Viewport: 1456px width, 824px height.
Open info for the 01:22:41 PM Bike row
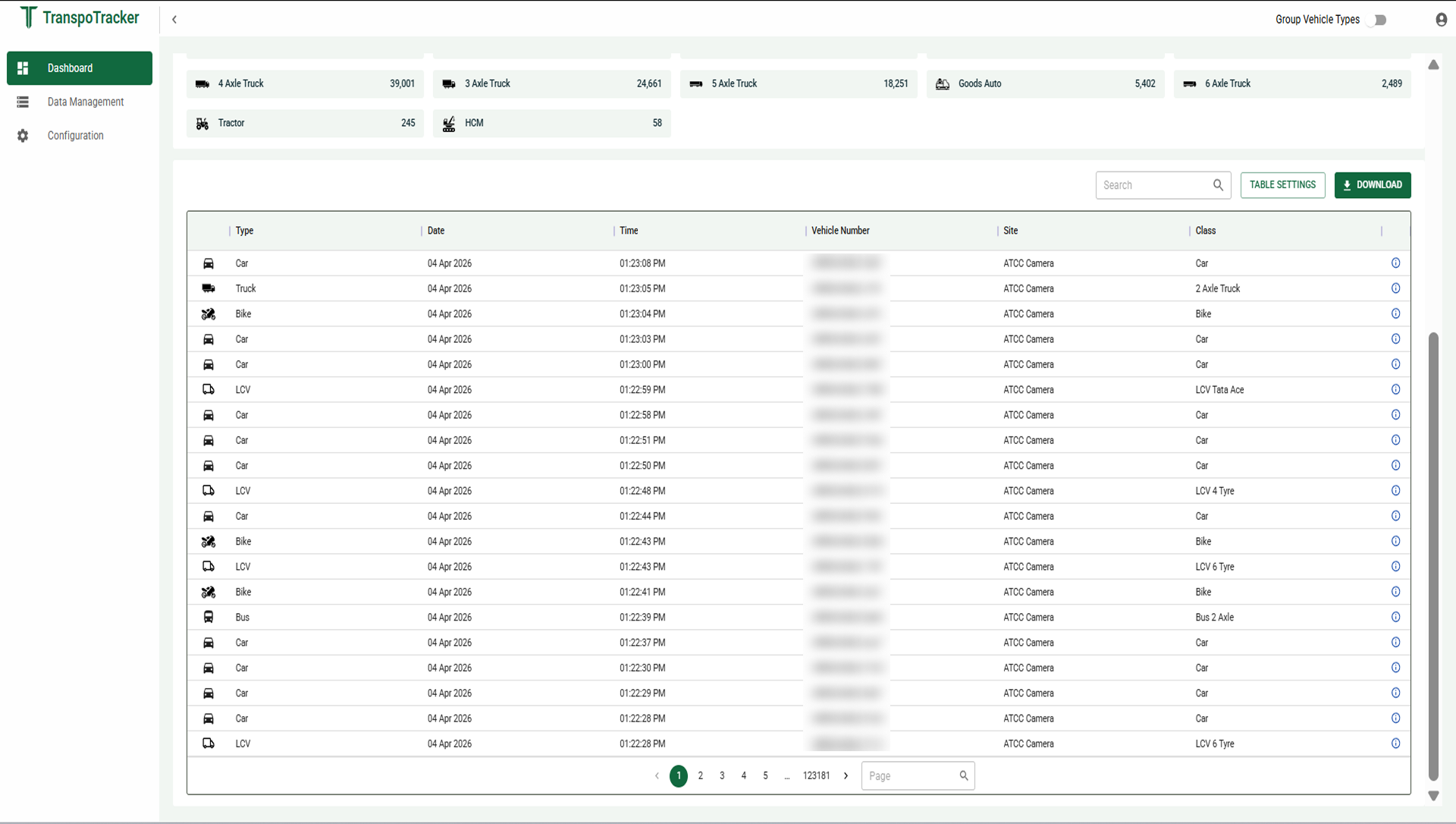1395,592
